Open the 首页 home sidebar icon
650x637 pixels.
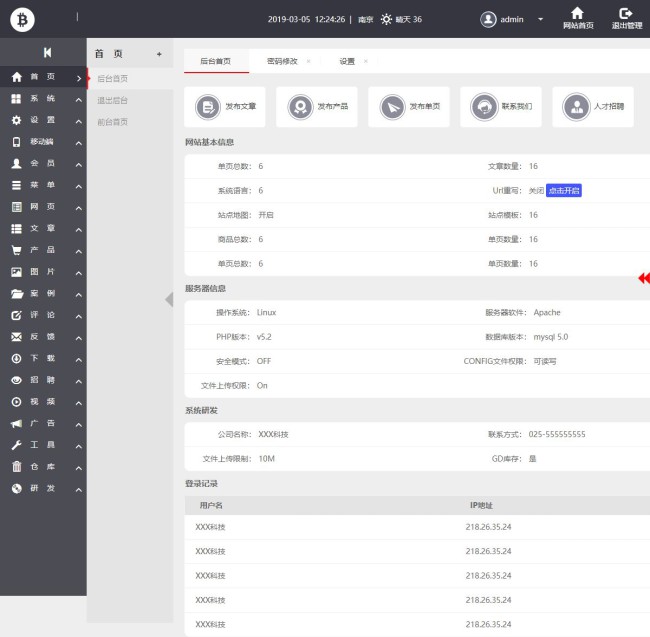(x=17, y=77)
